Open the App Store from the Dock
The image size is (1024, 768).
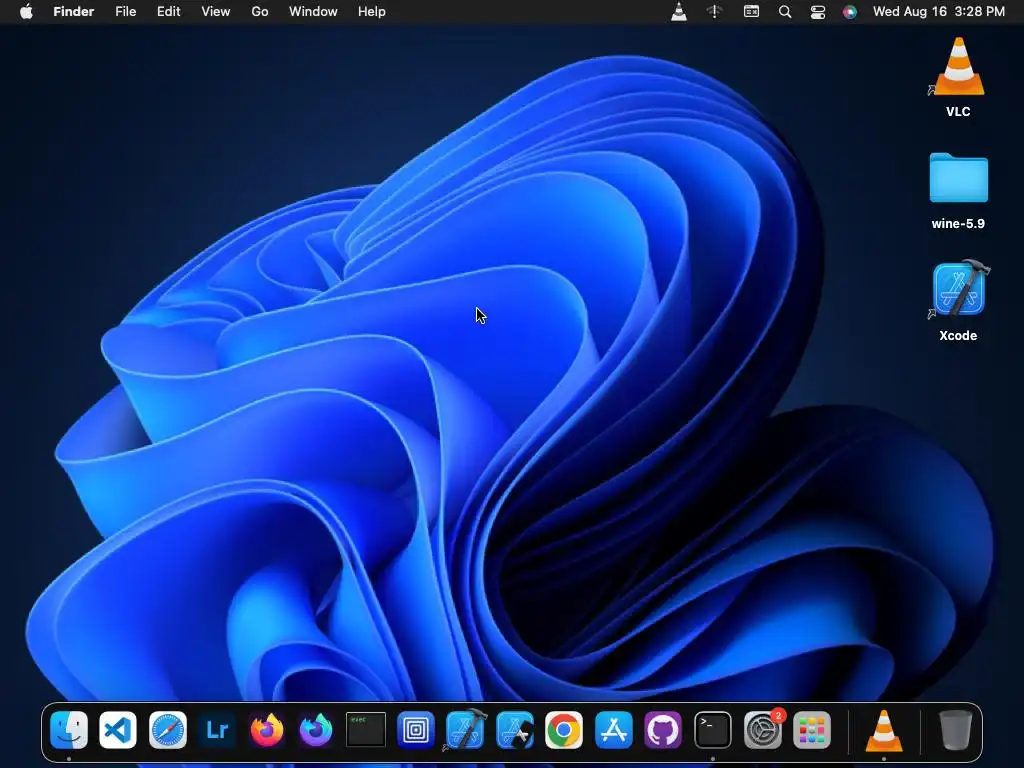614,729
